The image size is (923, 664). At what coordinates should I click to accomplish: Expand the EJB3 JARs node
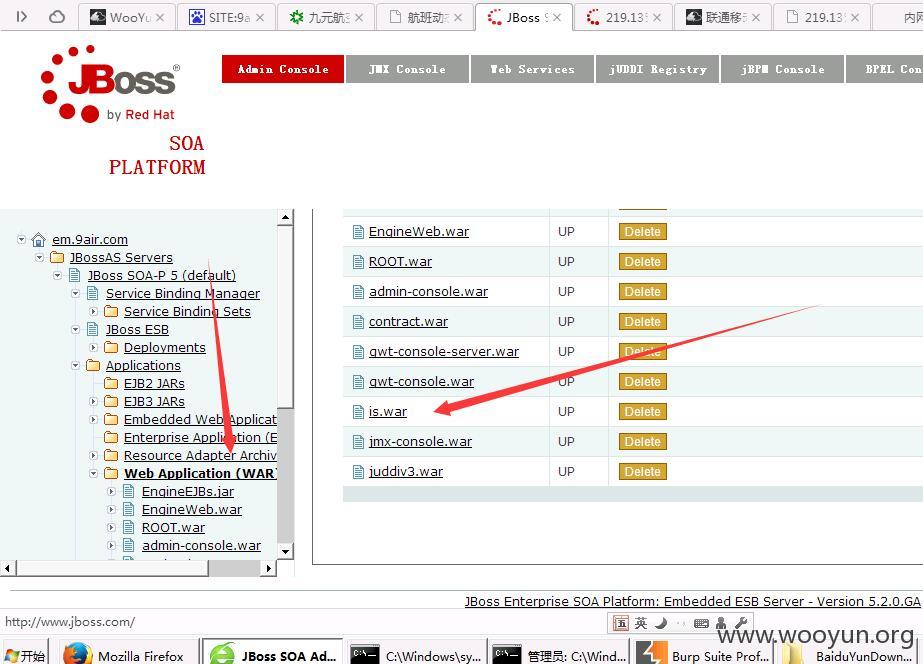tap(93, 401)
